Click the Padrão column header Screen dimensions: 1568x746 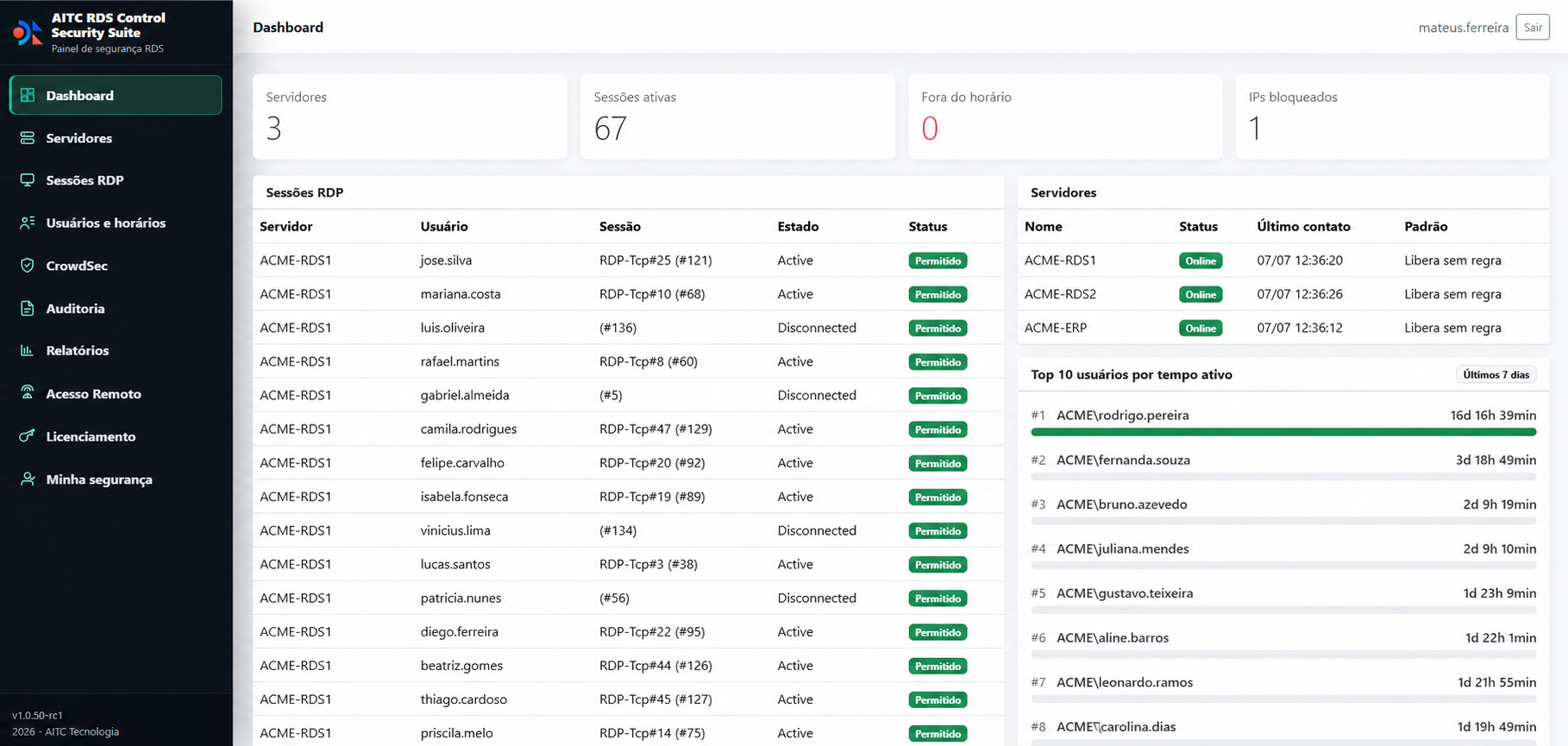click(1426, 226)
